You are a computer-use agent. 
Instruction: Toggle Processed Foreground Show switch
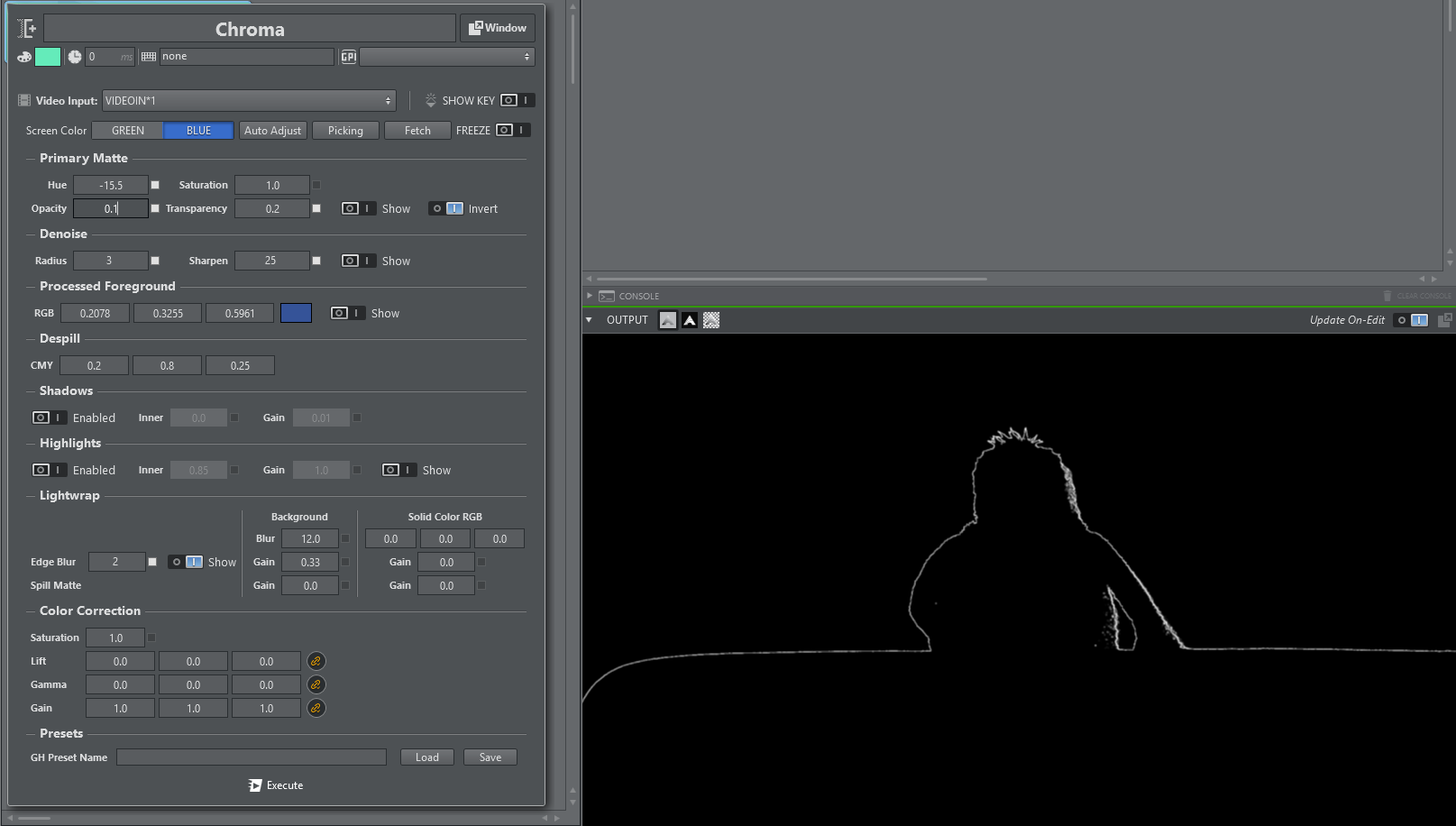click(x=347, y=313)
